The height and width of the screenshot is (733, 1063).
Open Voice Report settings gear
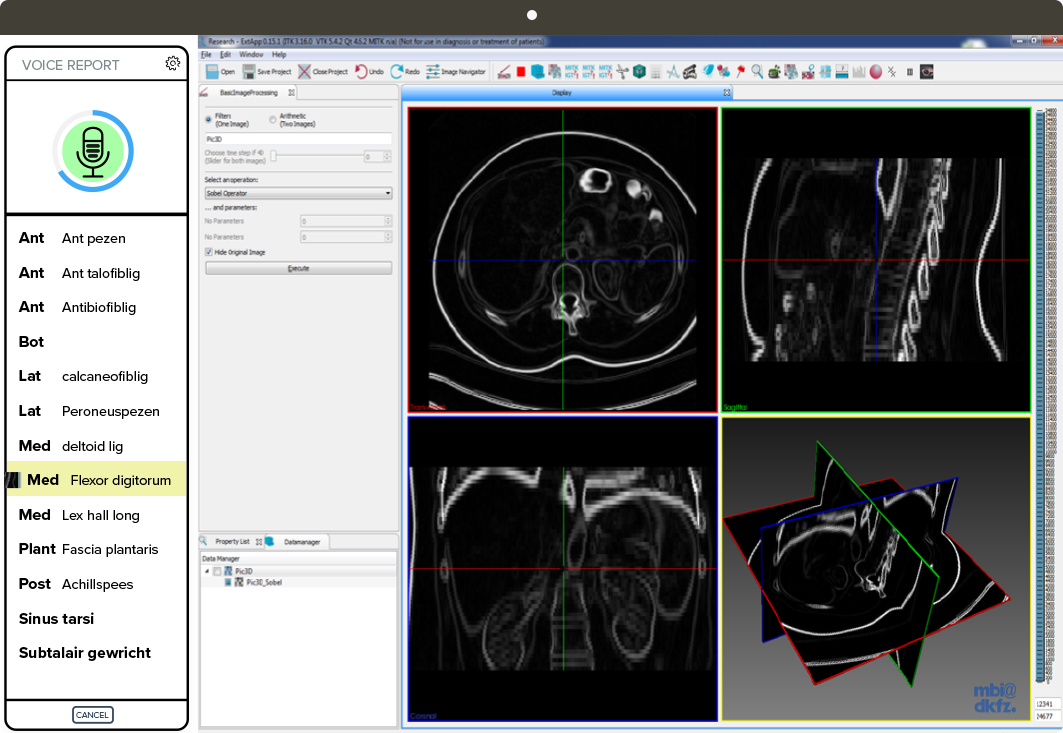tap(173, 64)
